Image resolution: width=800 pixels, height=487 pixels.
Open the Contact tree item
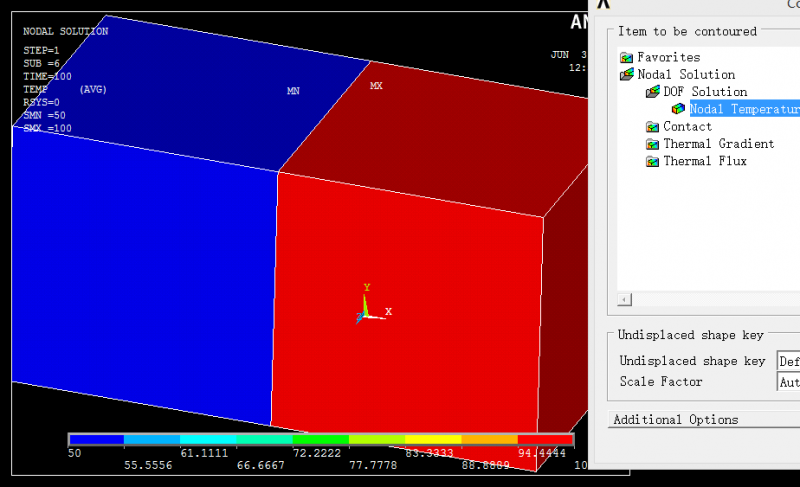click(687, 126)
